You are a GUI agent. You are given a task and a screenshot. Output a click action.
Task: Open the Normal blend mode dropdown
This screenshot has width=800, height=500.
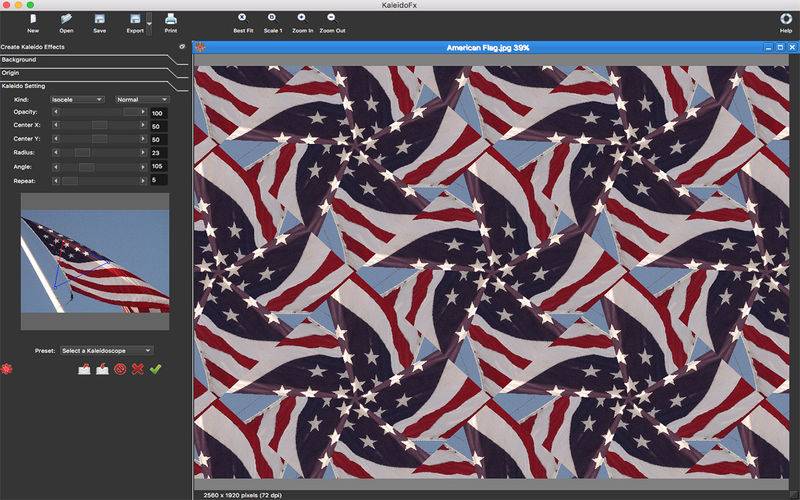pos(142,99)
